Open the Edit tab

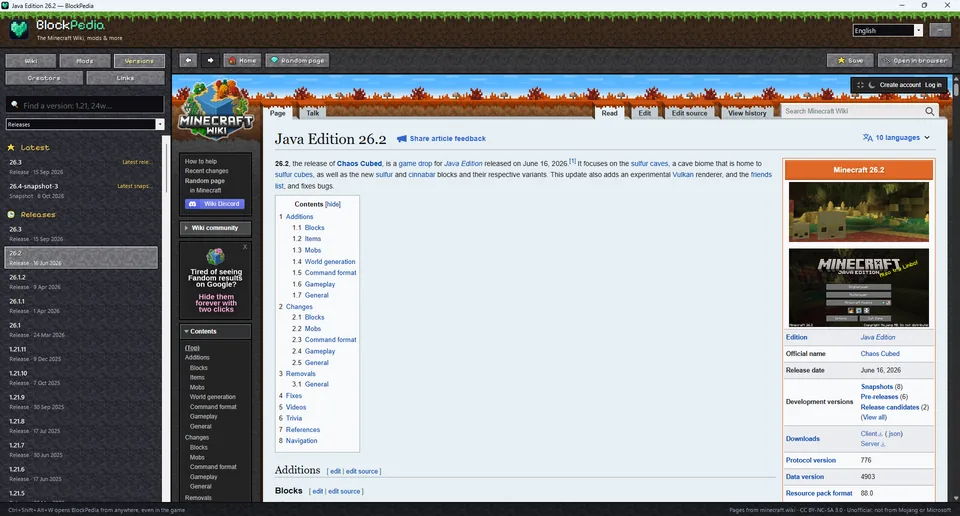(x=645, y=113)
